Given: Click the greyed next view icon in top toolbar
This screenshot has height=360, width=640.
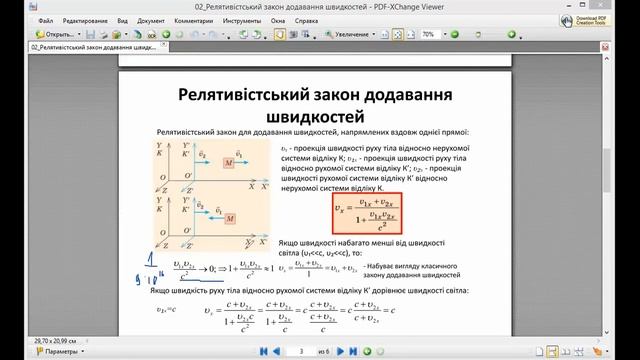Looking at the screenshot, I should coord(179,35).
